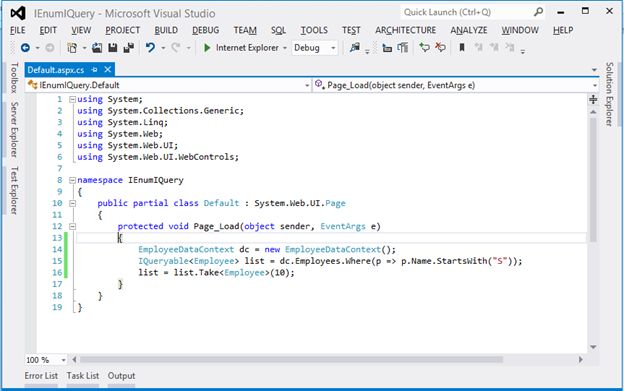Open the ARCHITECTURE menu
This screenshot has width=624, height=391.
click(x=406, y=30)
